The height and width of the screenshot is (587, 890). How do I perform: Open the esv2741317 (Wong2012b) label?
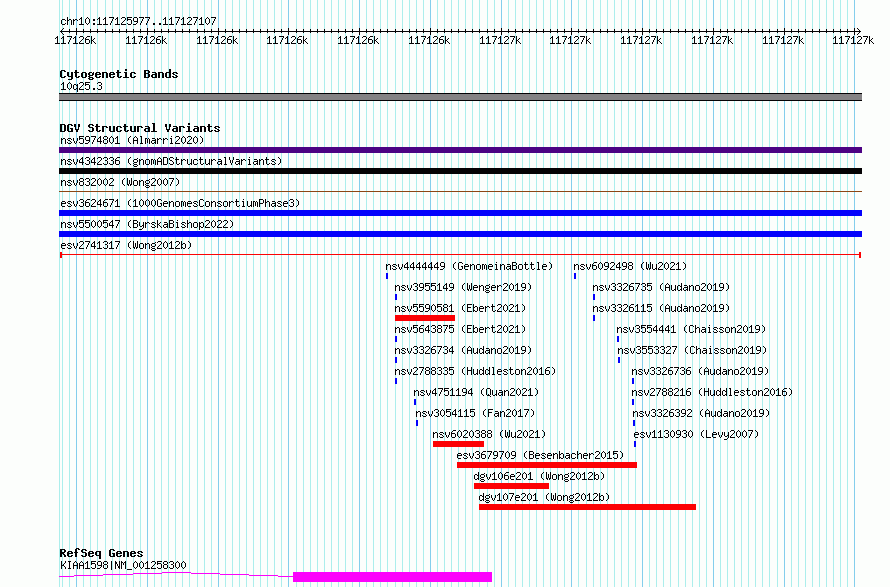point(126,245)
